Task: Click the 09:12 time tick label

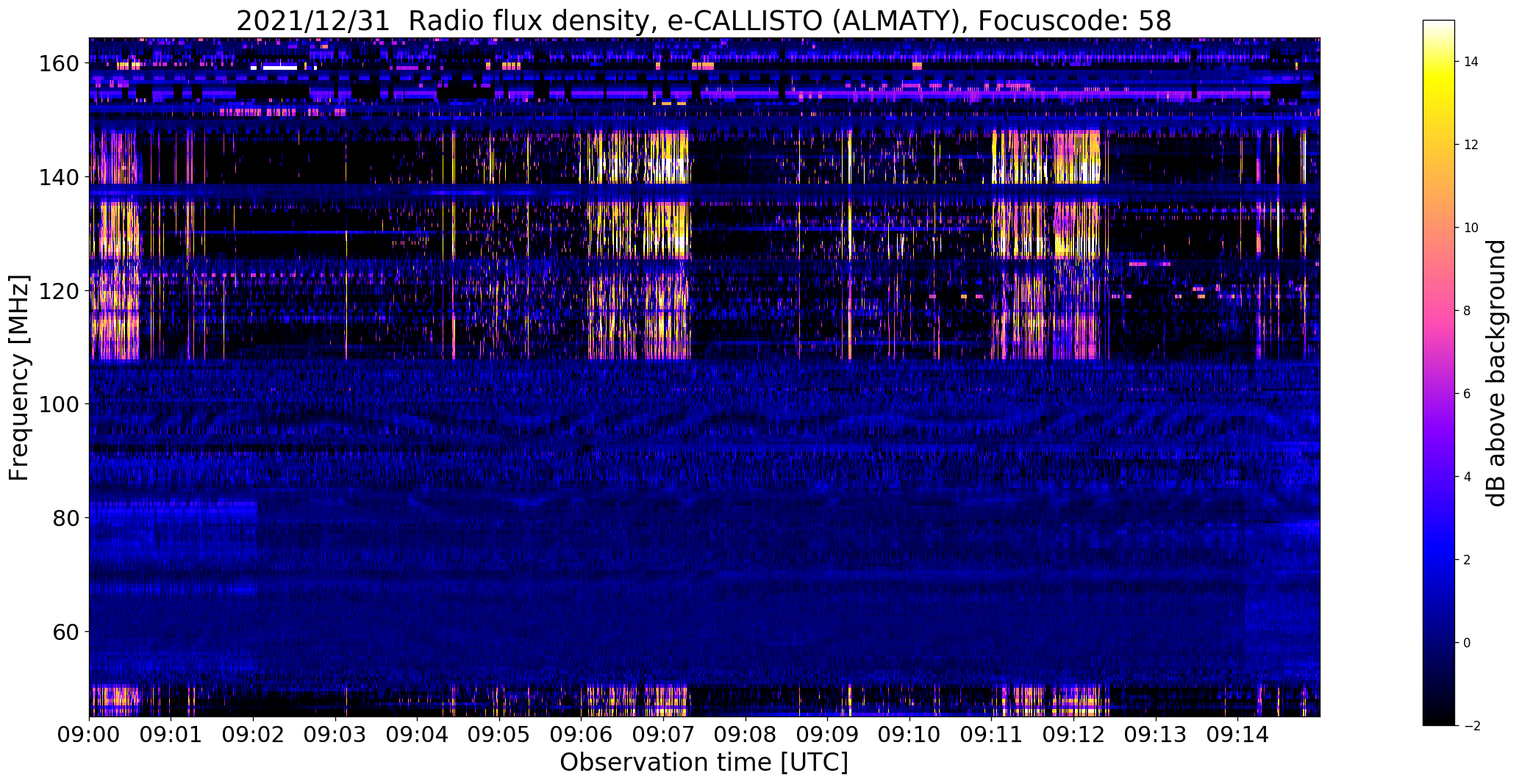Action: [1074, 734]
